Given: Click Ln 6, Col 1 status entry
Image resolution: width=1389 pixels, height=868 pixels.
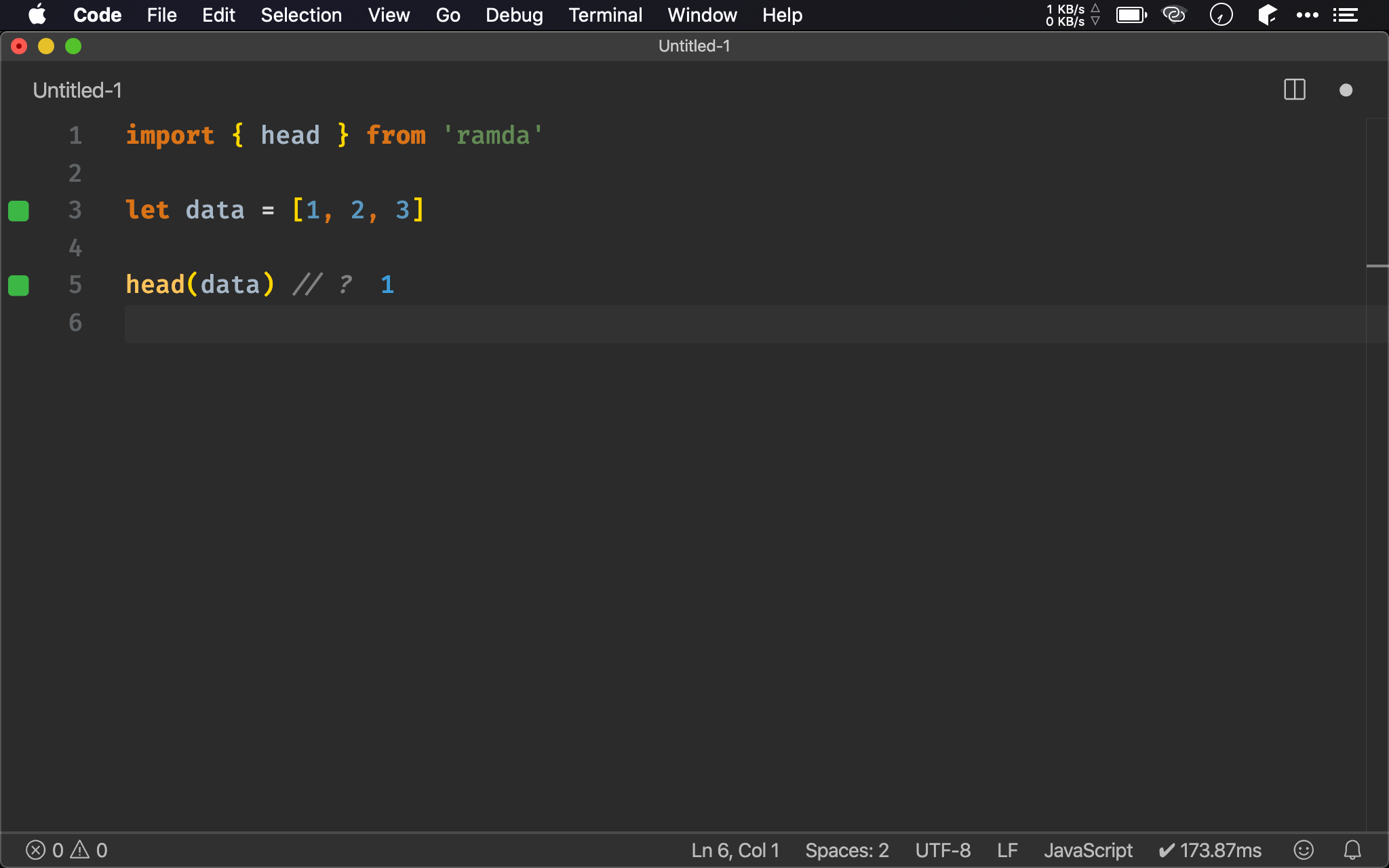Looking at the screenshot, I should pyautogui.click(x=735, y=850).
